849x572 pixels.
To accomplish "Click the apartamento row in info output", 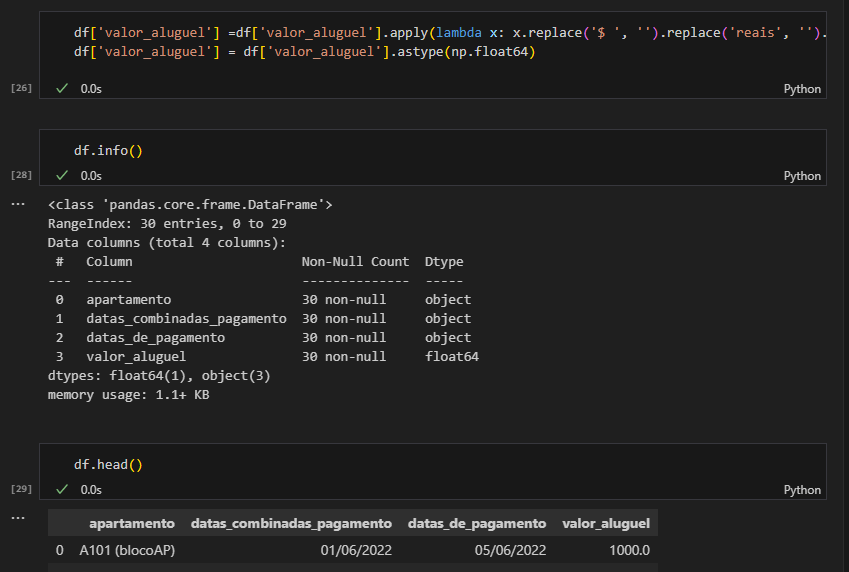I will point(263,300).
